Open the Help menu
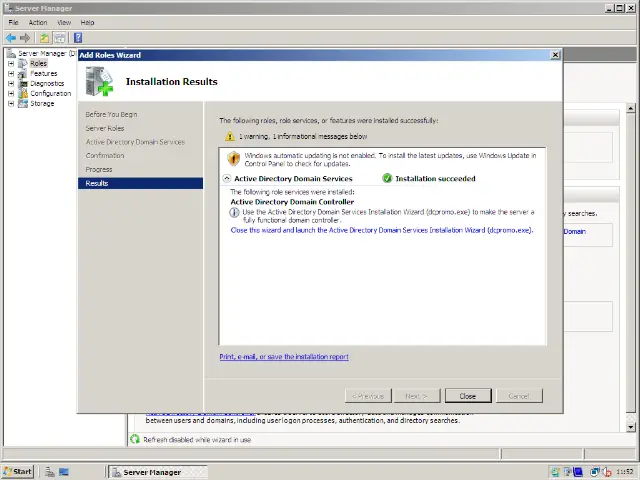640x480 pixels. (x=87, y=22)
